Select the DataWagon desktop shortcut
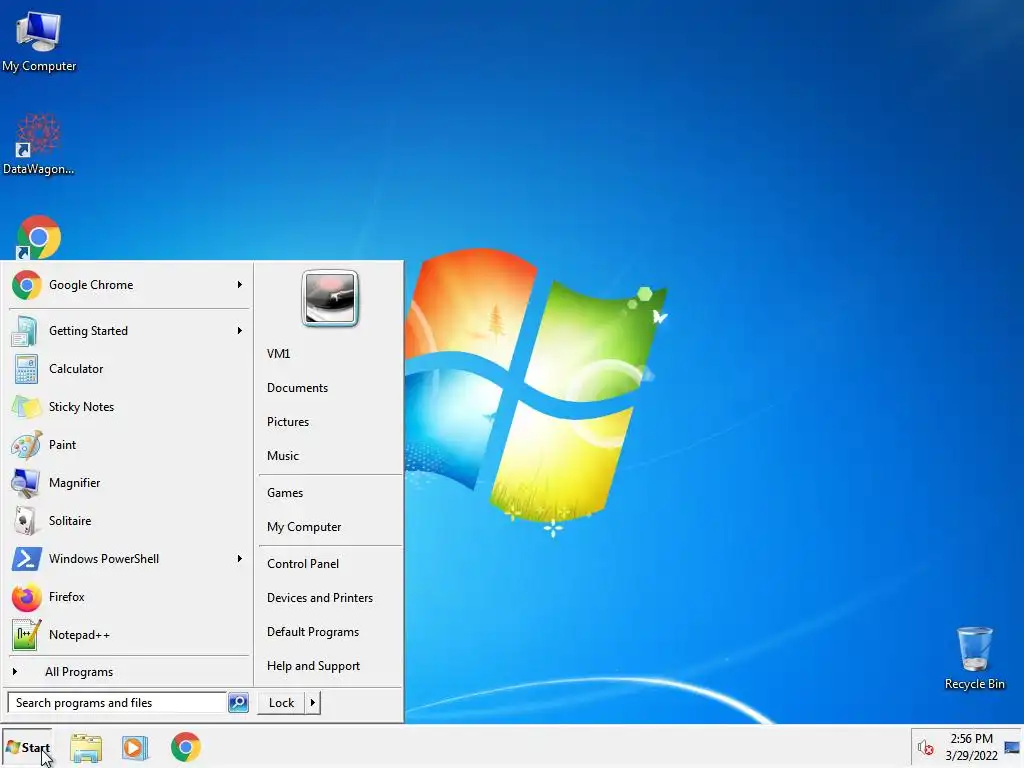 click(39, 144)
